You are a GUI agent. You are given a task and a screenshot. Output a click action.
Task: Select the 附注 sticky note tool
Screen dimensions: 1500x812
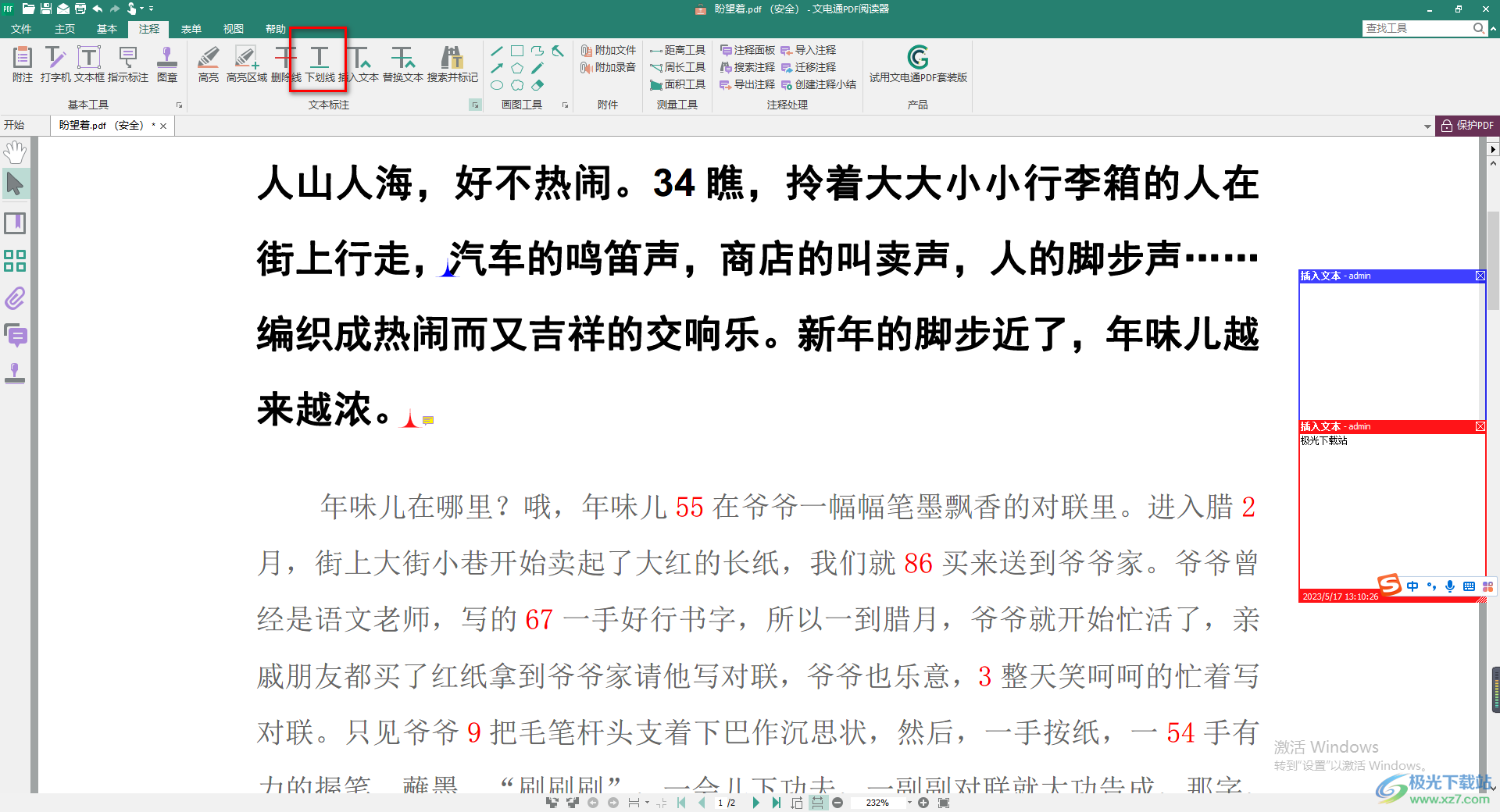(23, 63)
